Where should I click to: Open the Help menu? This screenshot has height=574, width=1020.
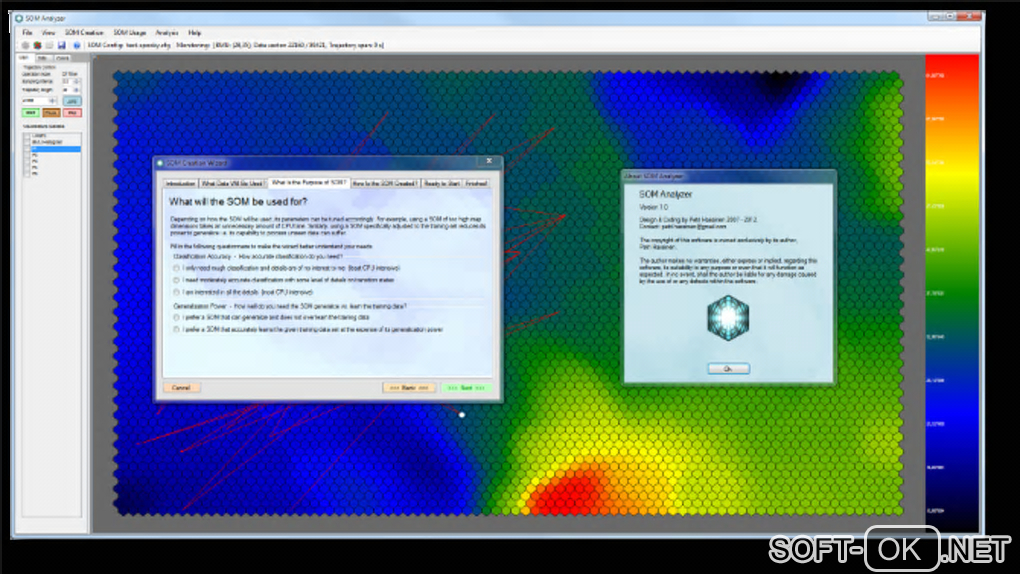[x=195, y=33]
